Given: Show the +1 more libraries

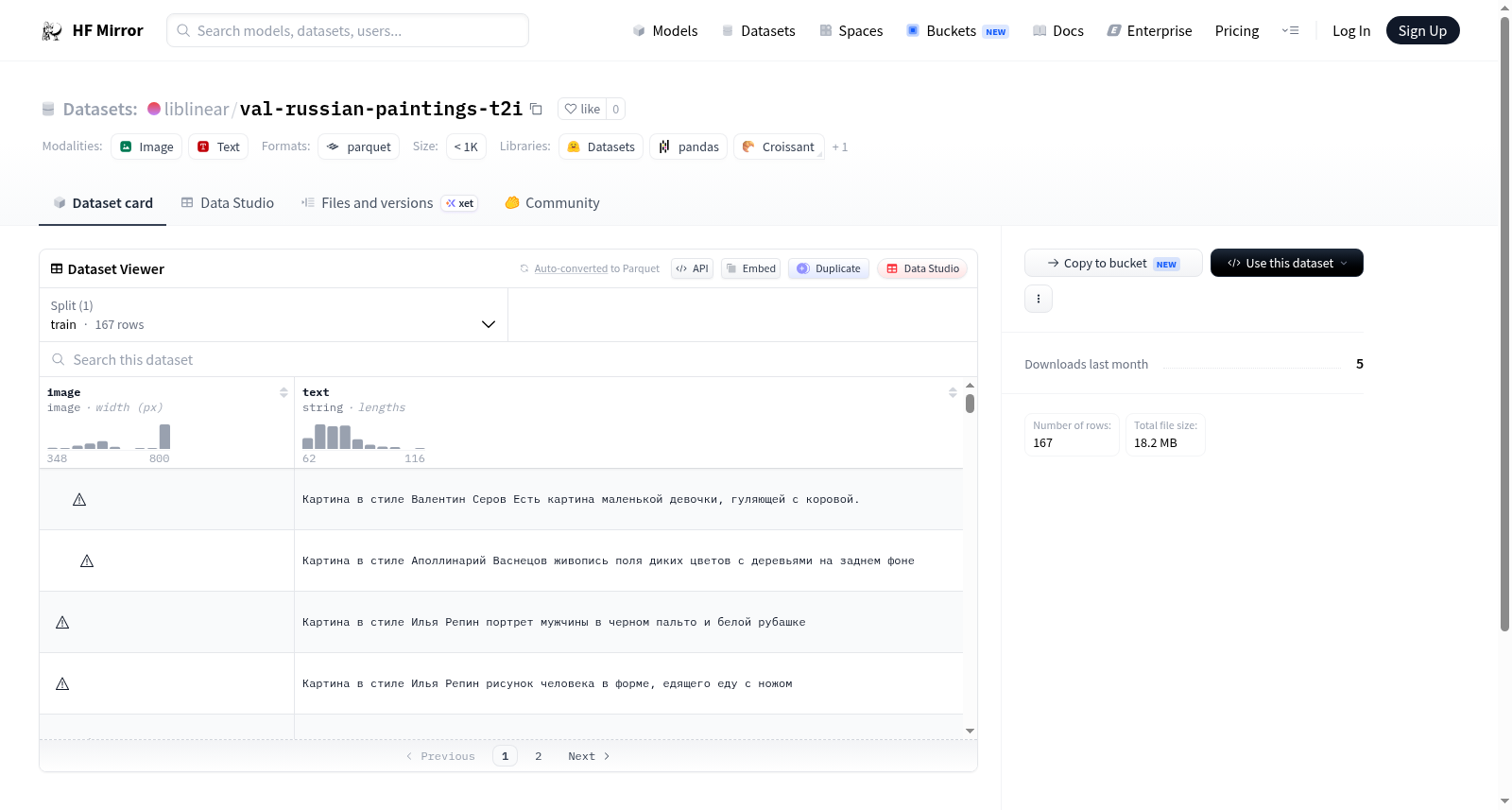Looking at the screenshot, I should pyautogui.click(x=840, y=146).
